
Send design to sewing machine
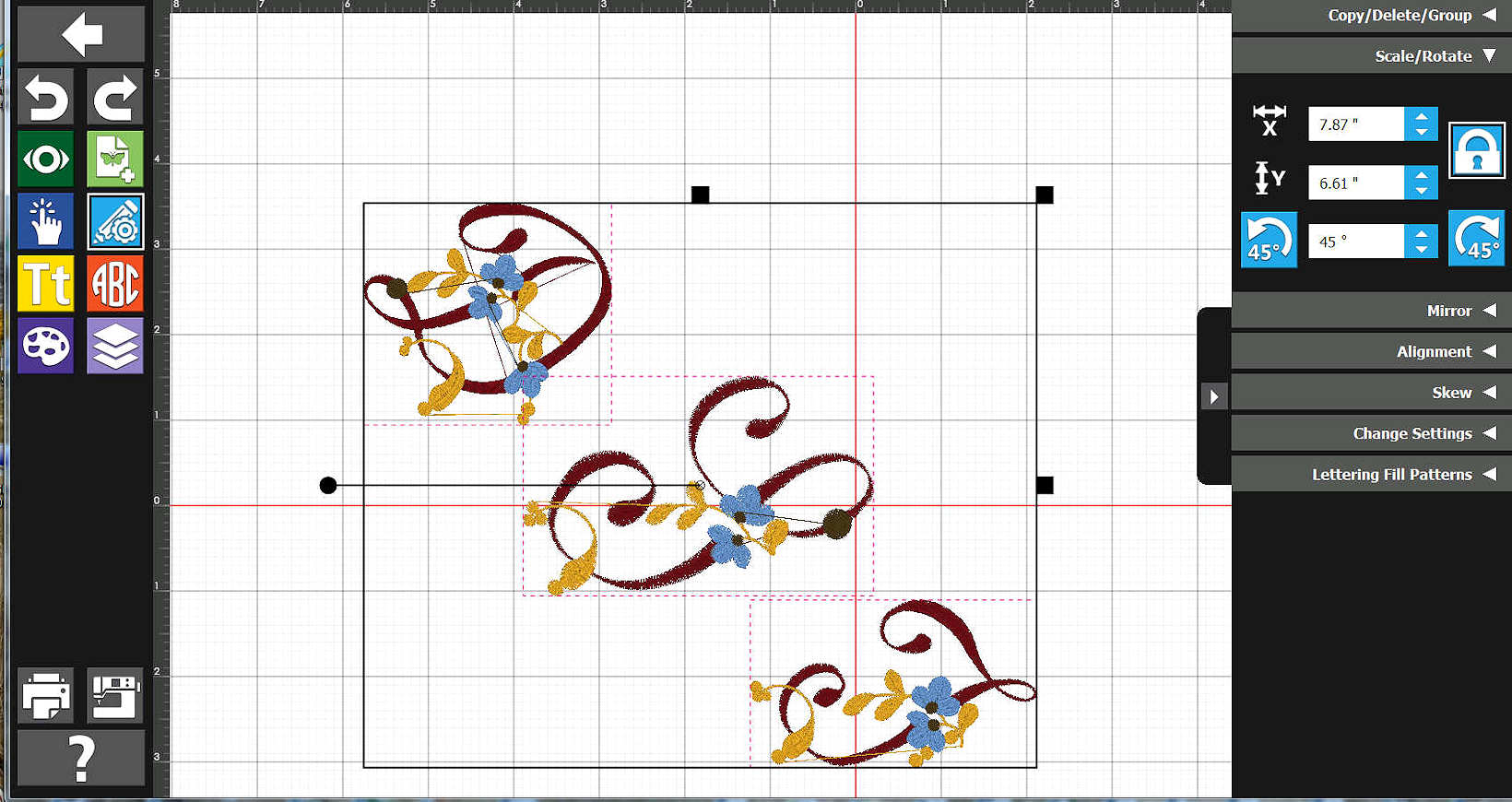tap(115, 695)
